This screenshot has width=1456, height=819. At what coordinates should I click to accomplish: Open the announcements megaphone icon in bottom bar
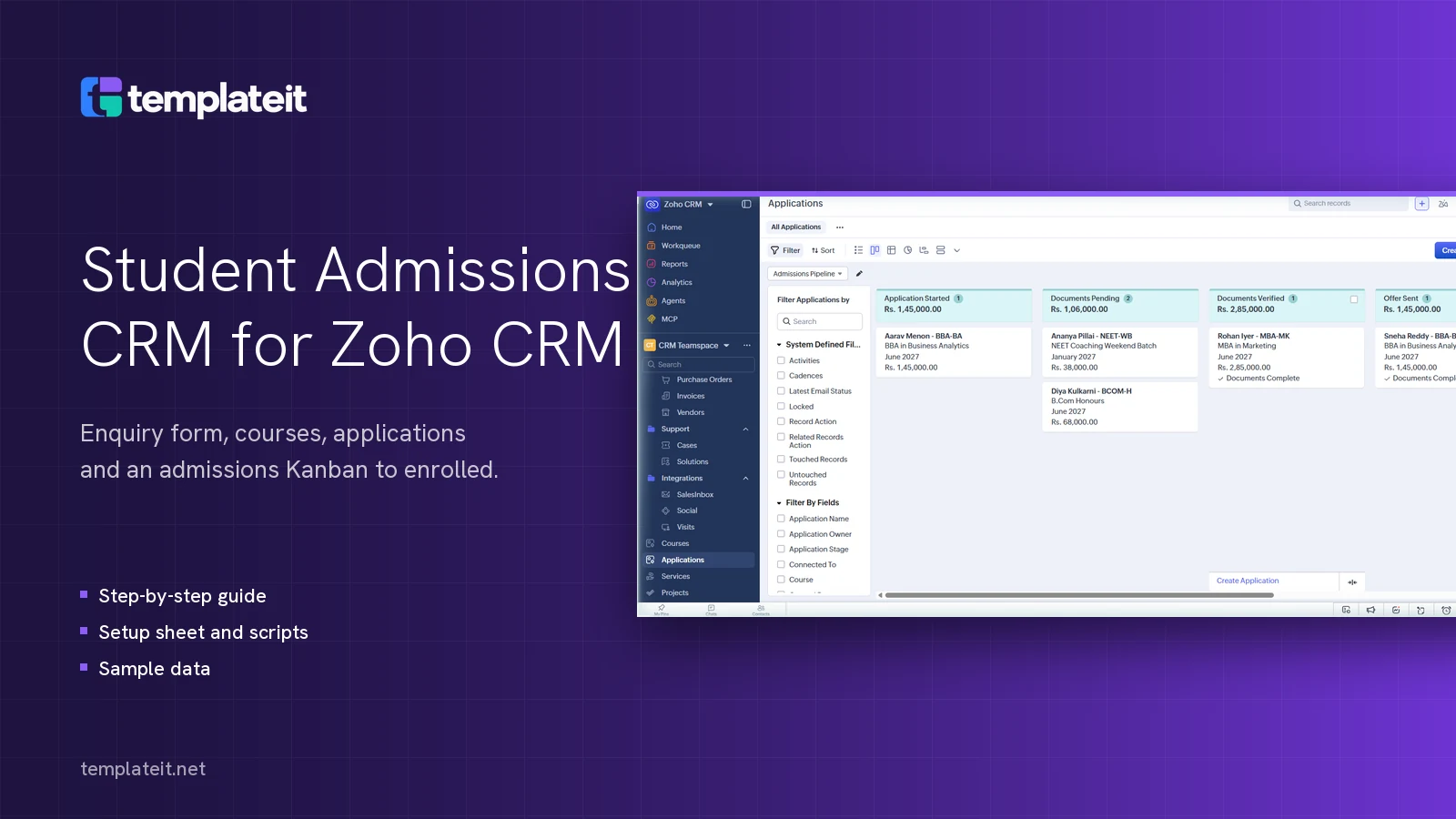tap(1370, 610)
